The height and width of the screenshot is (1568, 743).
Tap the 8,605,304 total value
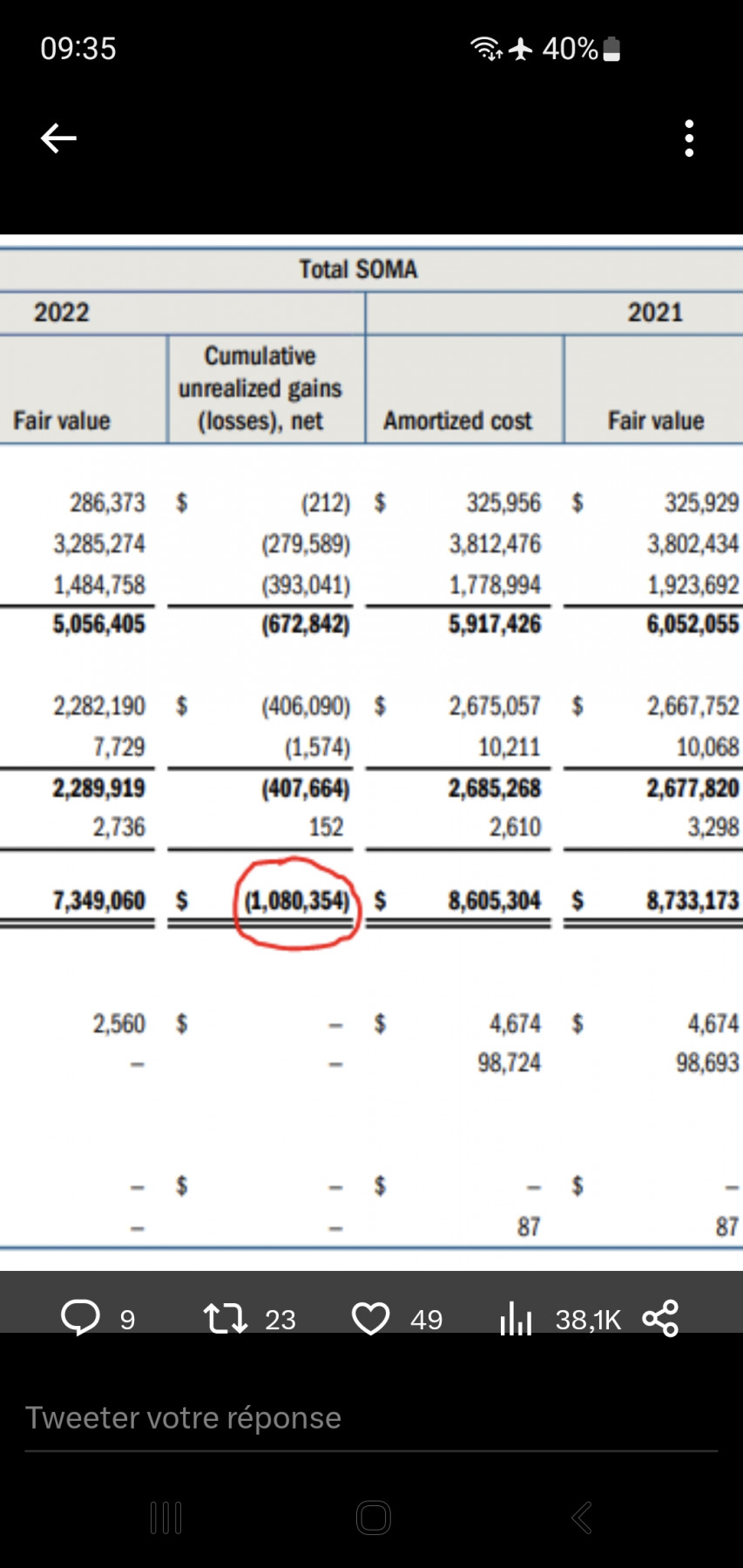[x=494, y=900]
